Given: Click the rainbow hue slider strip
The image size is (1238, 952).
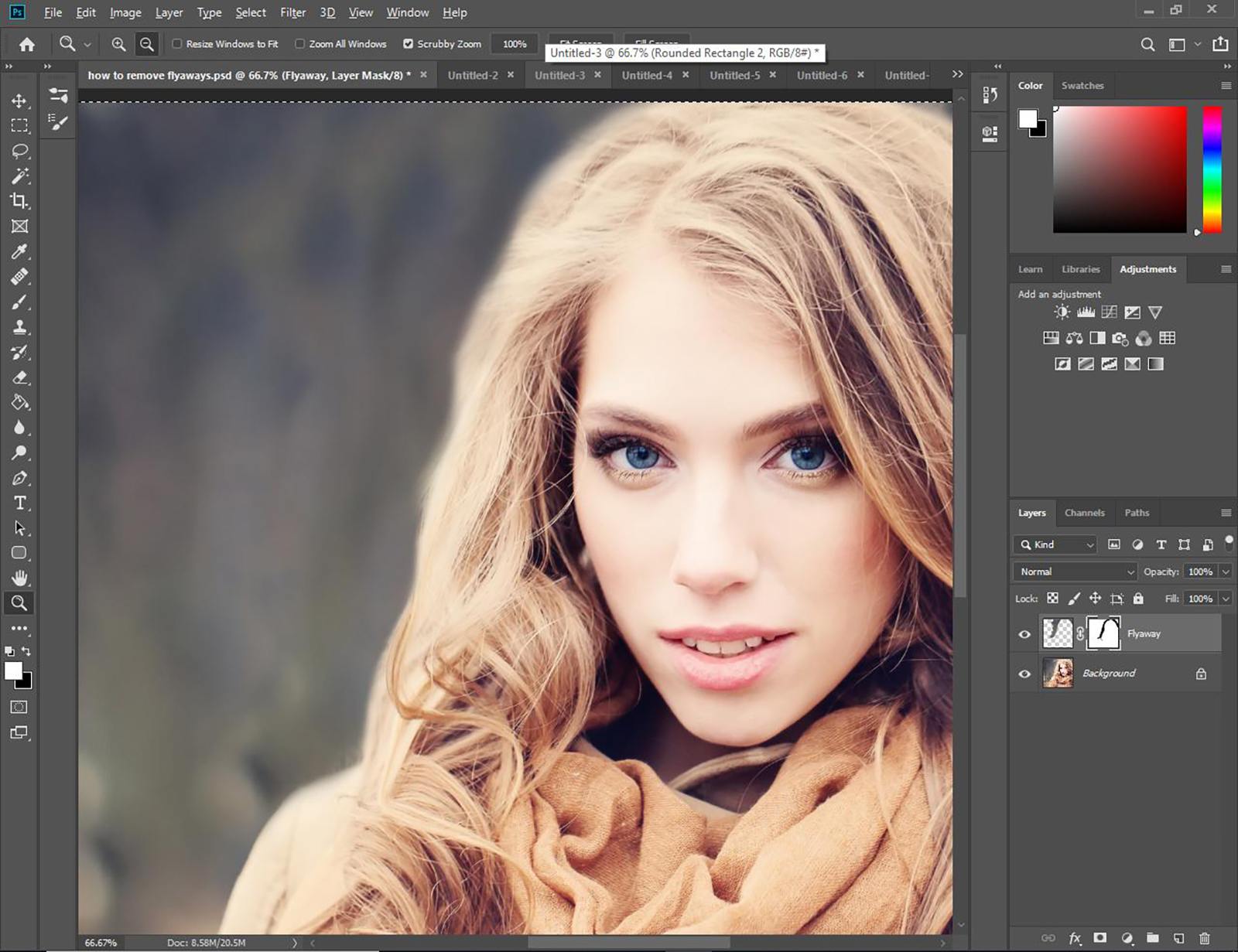Looking at the screenshot, I should tap(1212, 169).
